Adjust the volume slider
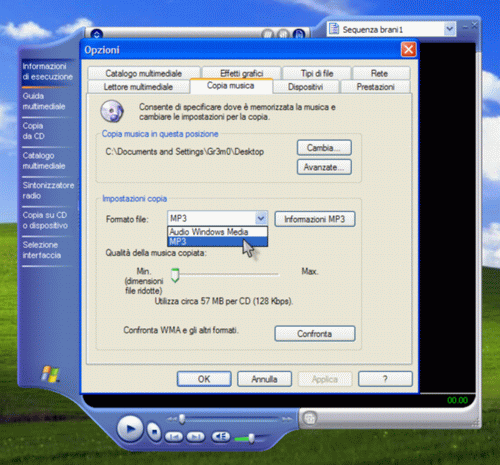This screenshot has height=465, width=500. click(252, 438)
